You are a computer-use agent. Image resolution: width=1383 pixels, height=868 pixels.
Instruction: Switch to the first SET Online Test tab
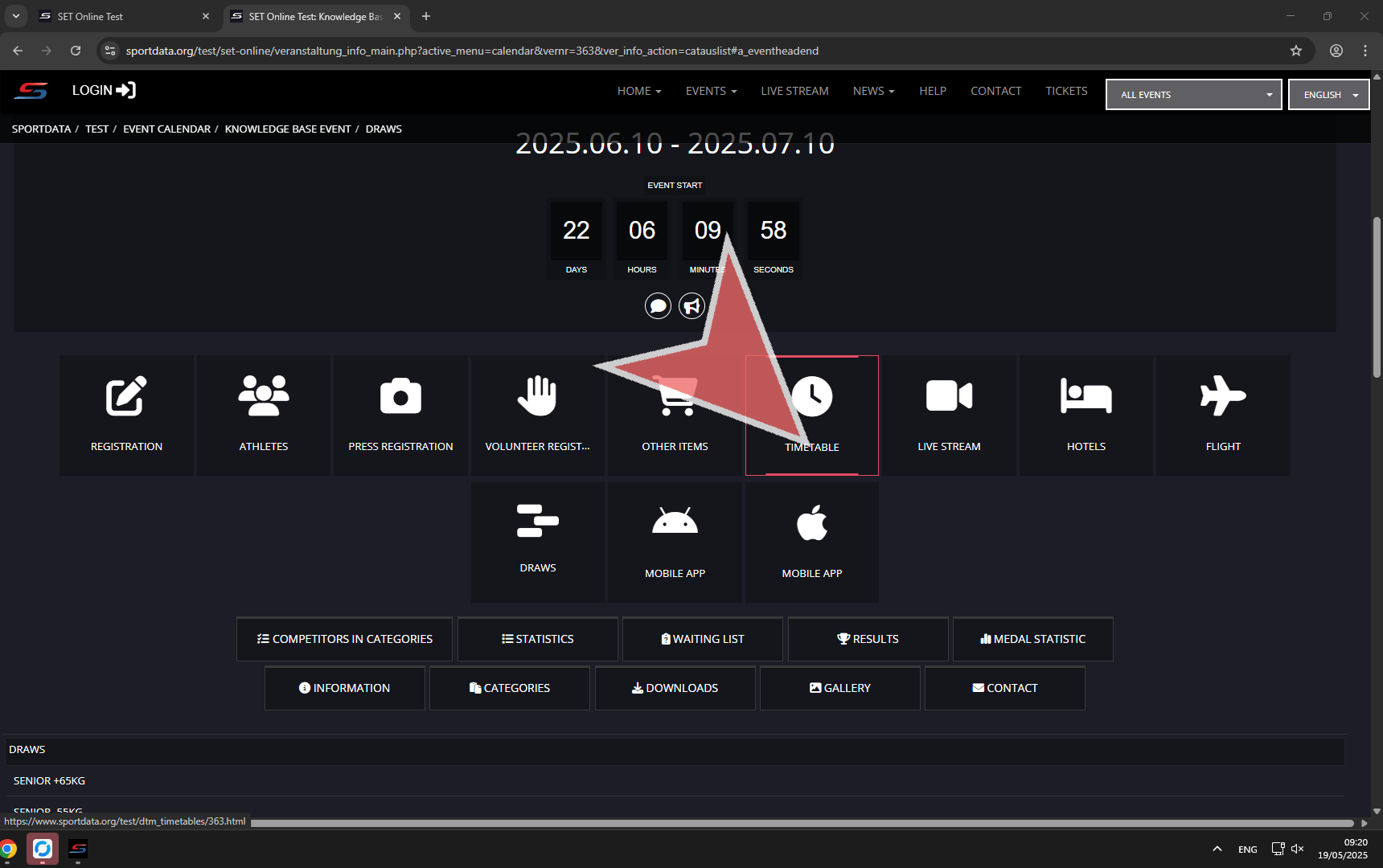(121, 16)
